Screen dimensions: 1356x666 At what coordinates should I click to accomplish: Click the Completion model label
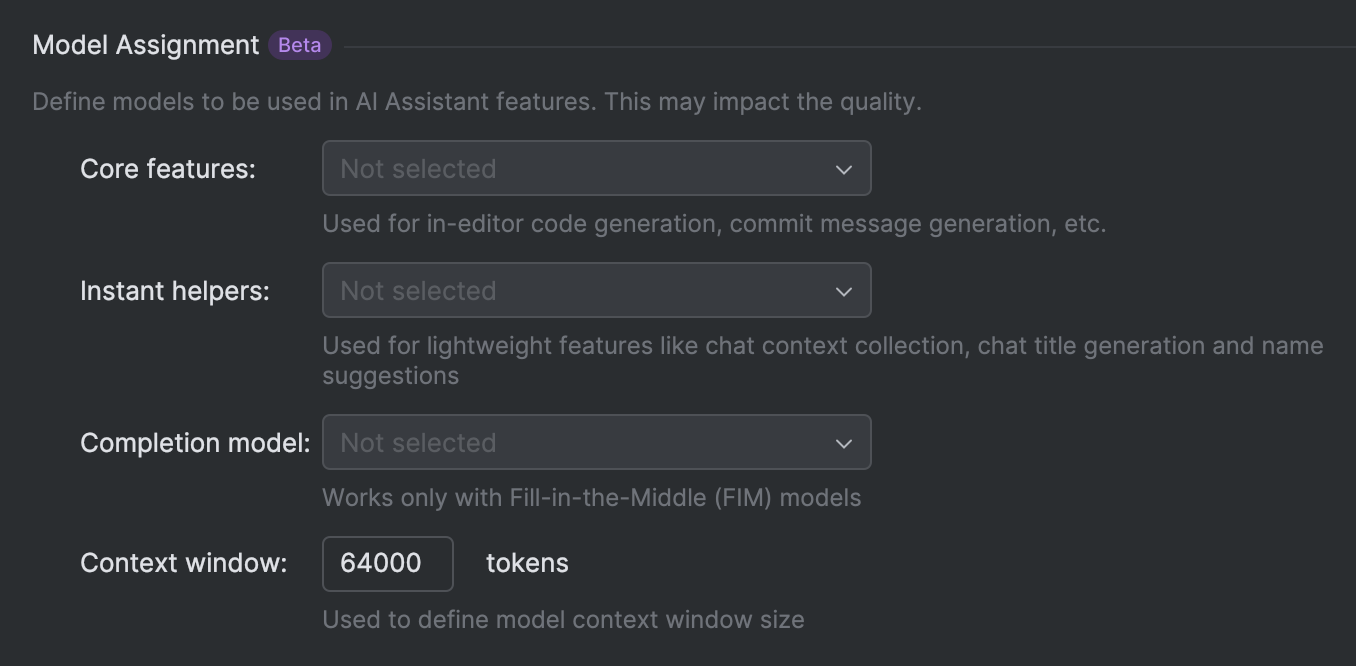pos(192,442)
